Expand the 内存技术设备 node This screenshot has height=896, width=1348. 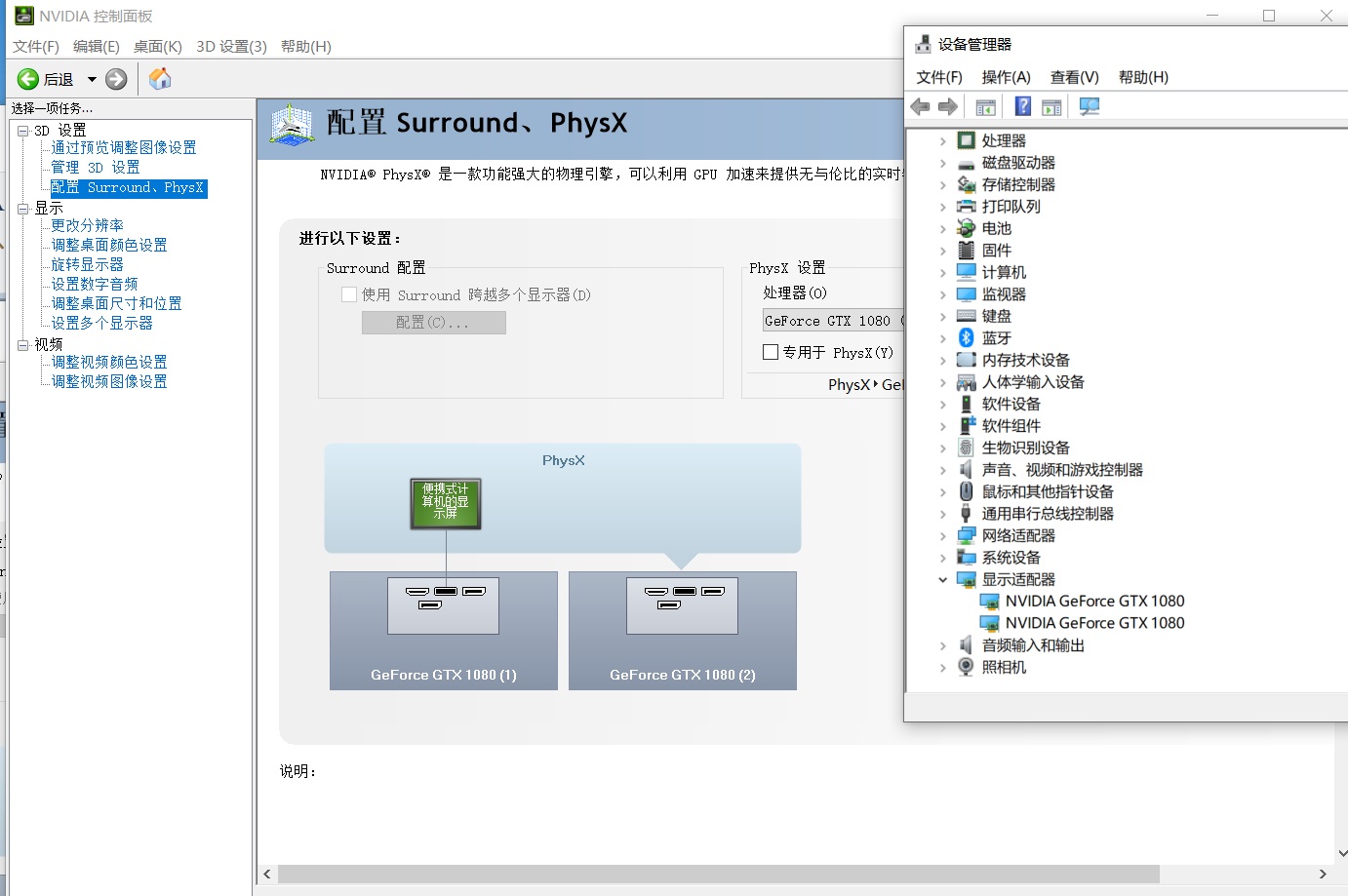click(942, 361)
